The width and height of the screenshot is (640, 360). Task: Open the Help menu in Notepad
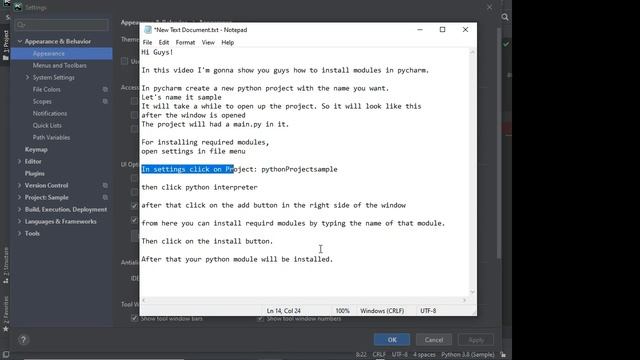(228, 42)
